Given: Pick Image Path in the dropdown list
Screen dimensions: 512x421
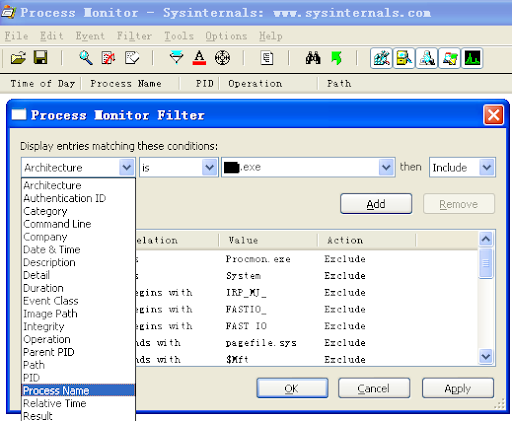Looking at the screenshot, I should click(78, 313).
